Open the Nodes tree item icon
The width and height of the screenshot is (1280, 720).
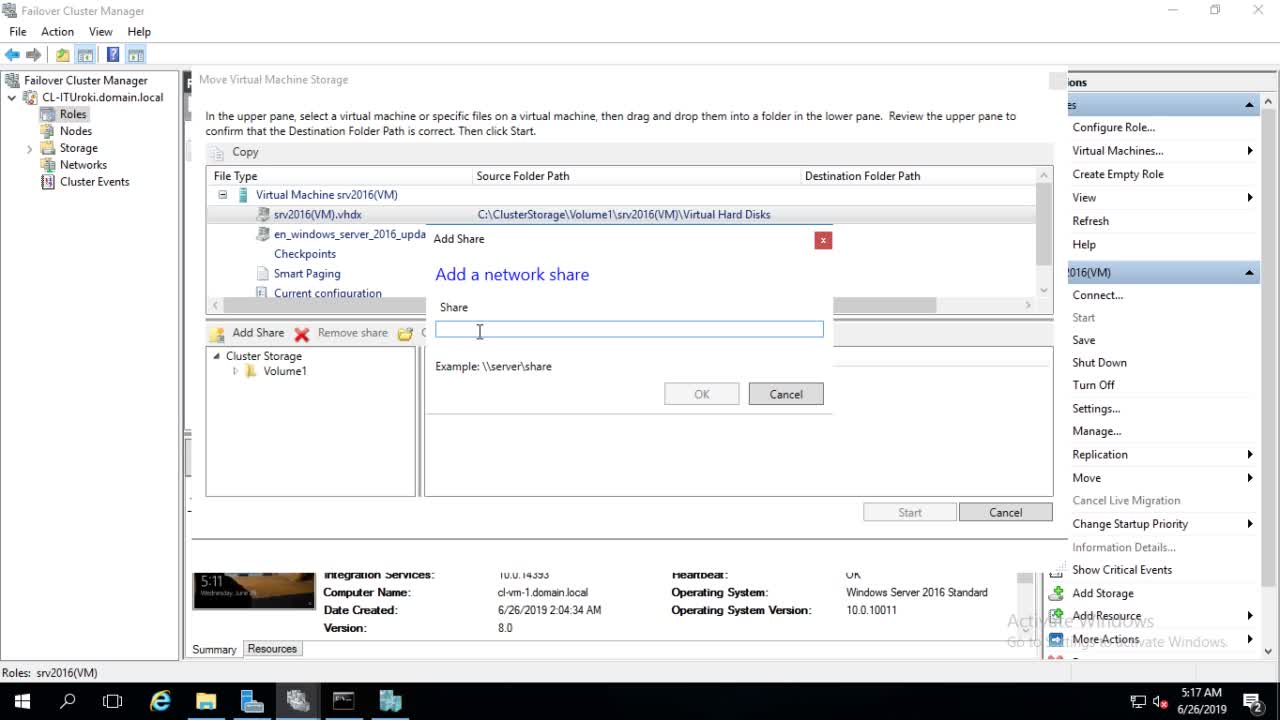coord(48,131)
